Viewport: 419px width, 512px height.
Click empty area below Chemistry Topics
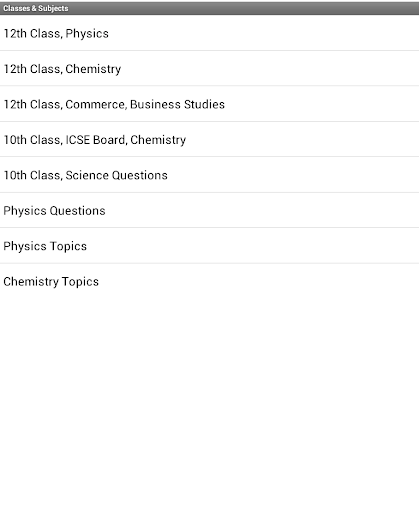209,405
